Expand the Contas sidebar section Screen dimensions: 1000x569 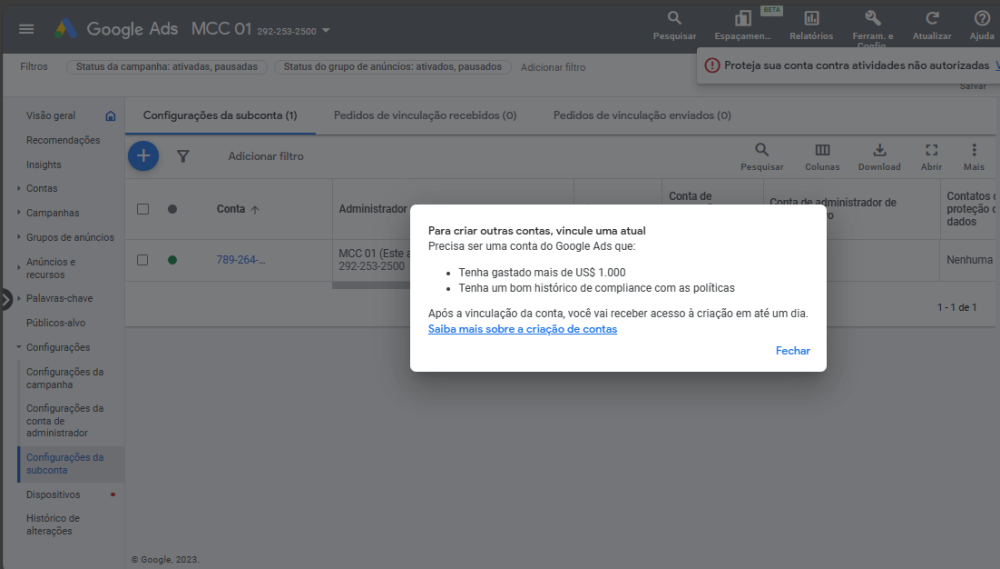[x=18, y=188]
